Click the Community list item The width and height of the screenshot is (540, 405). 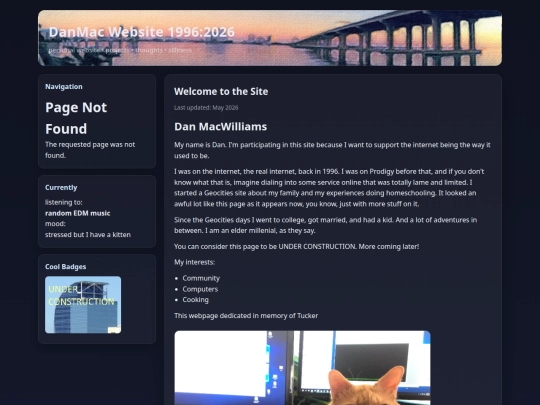[201, 278]
